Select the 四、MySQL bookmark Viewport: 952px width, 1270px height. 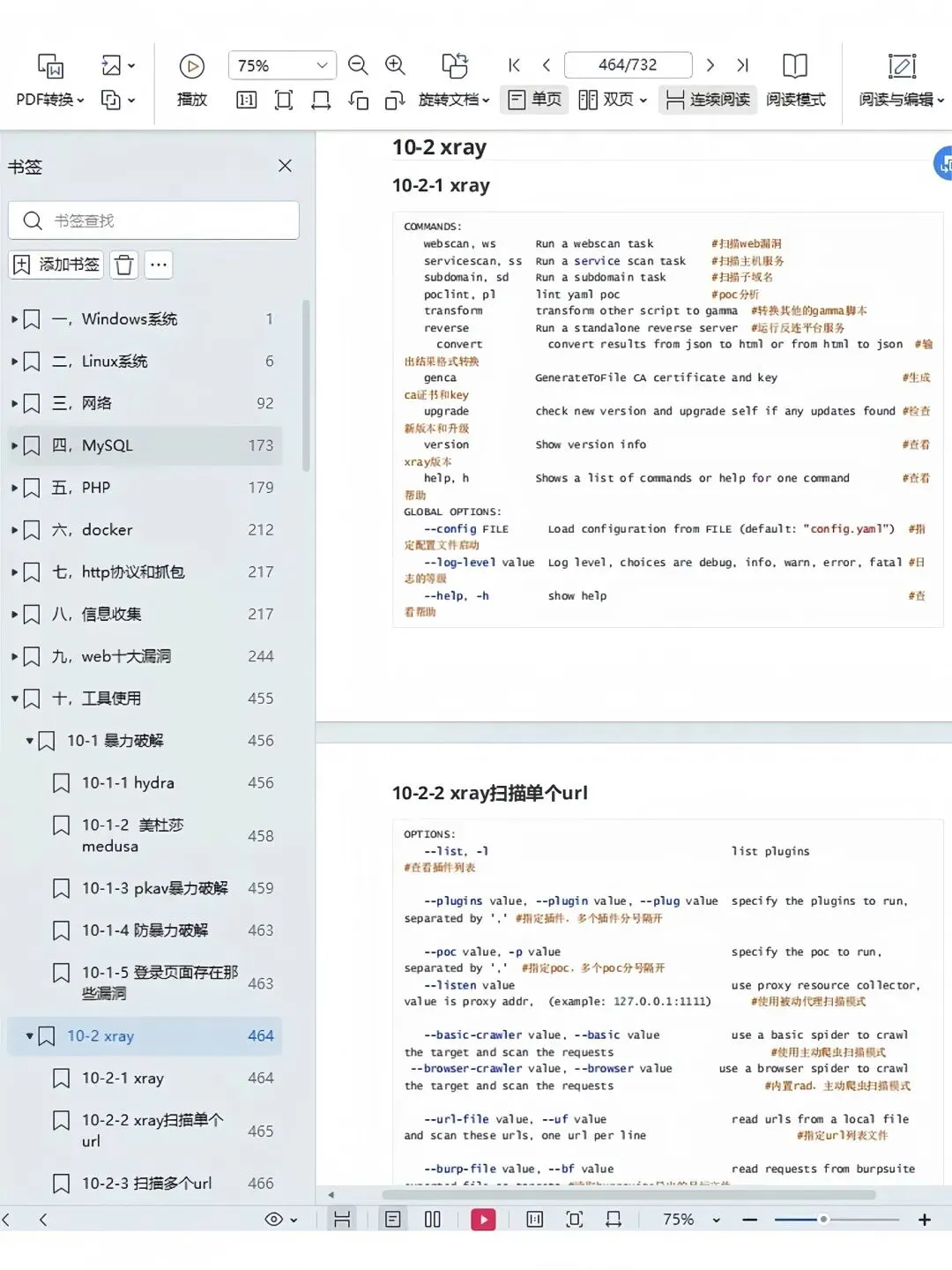(x=145, y=445)
